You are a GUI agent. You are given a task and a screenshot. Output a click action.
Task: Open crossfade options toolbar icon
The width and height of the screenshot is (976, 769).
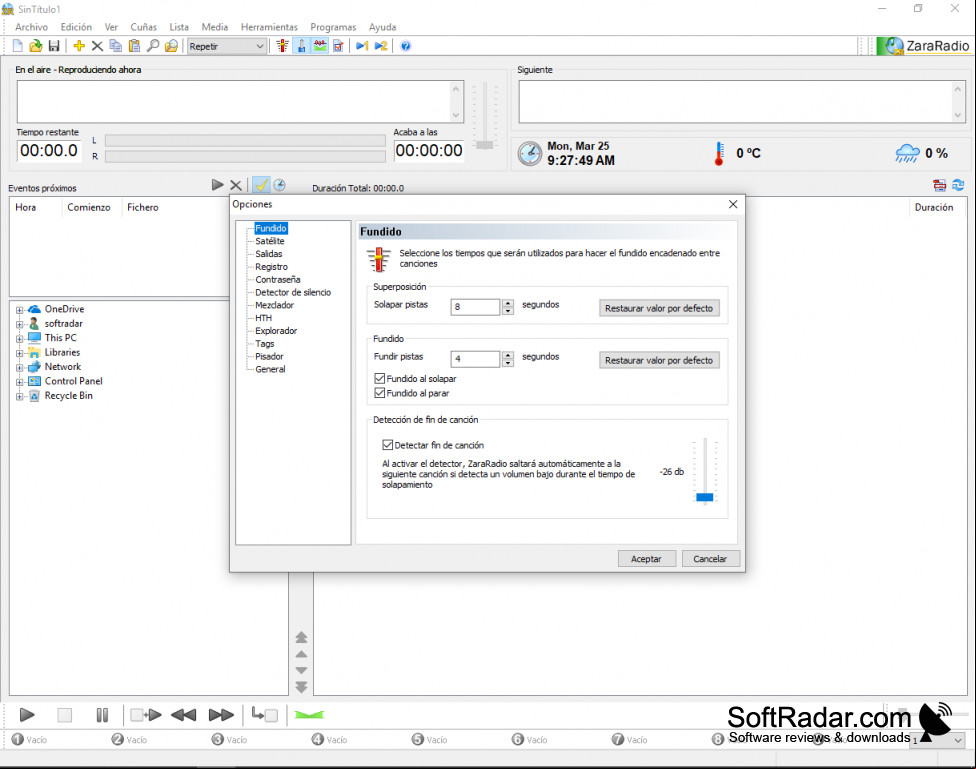(283, 46)
